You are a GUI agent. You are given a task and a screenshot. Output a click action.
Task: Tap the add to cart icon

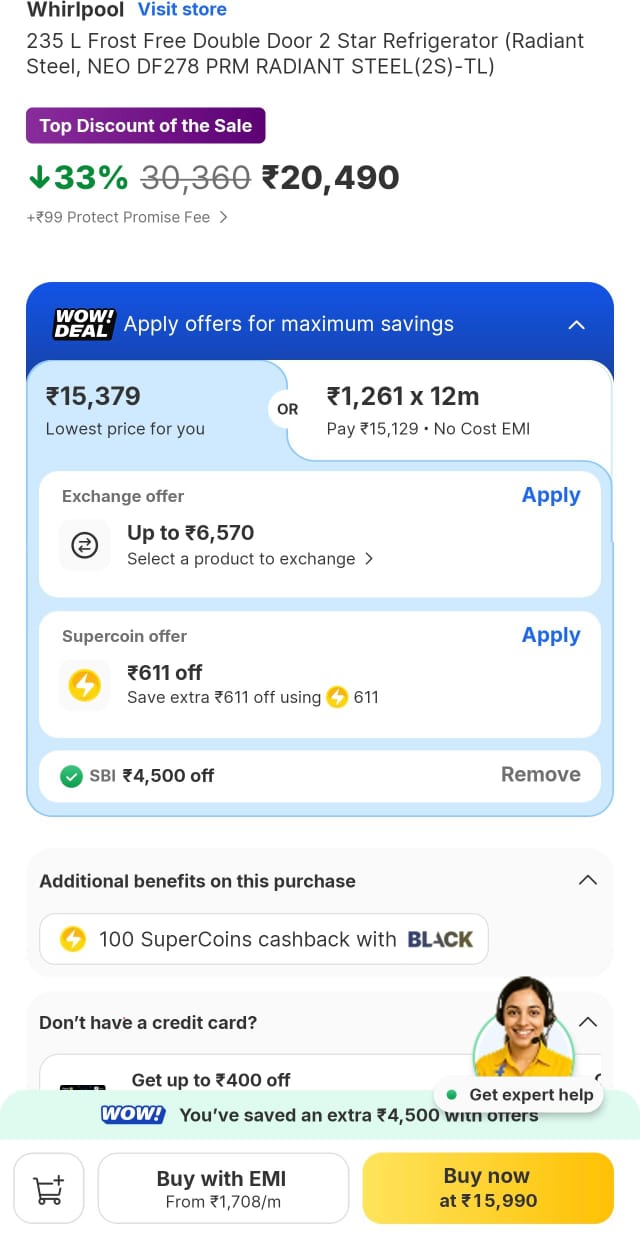[x=48, y=1188]
